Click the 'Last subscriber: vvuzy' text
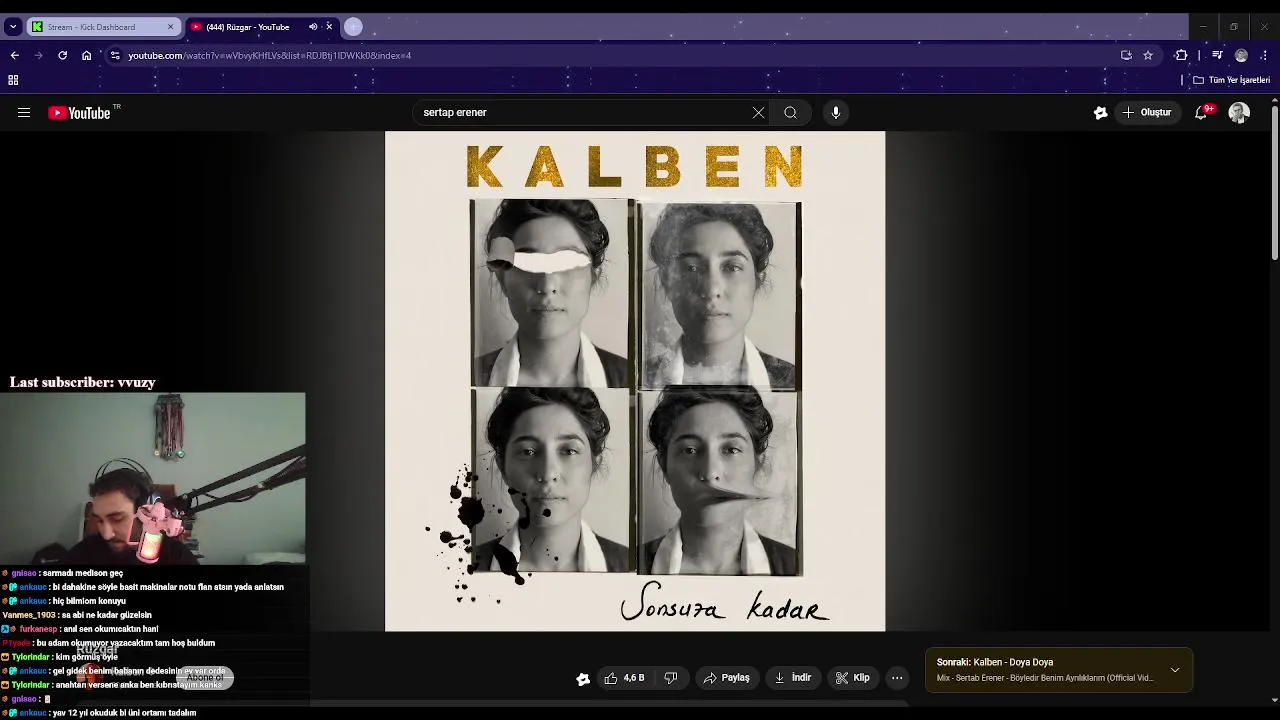This screenshot has height=720, width=1280. [82, 382]
